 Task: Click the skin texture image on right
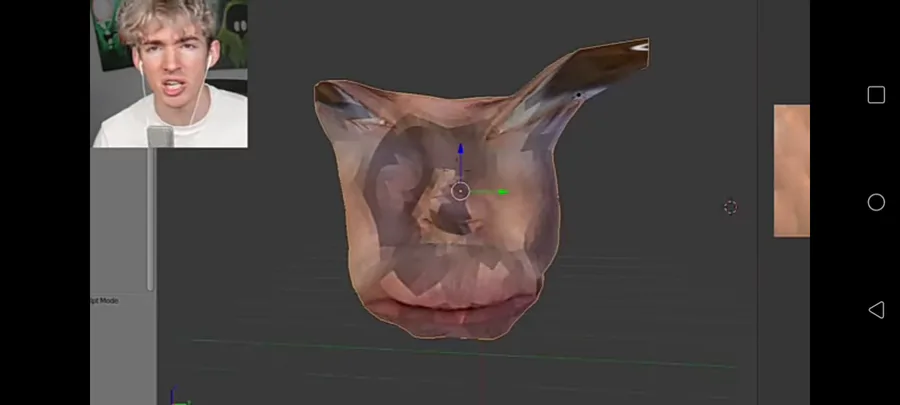[x=792, y=170]
